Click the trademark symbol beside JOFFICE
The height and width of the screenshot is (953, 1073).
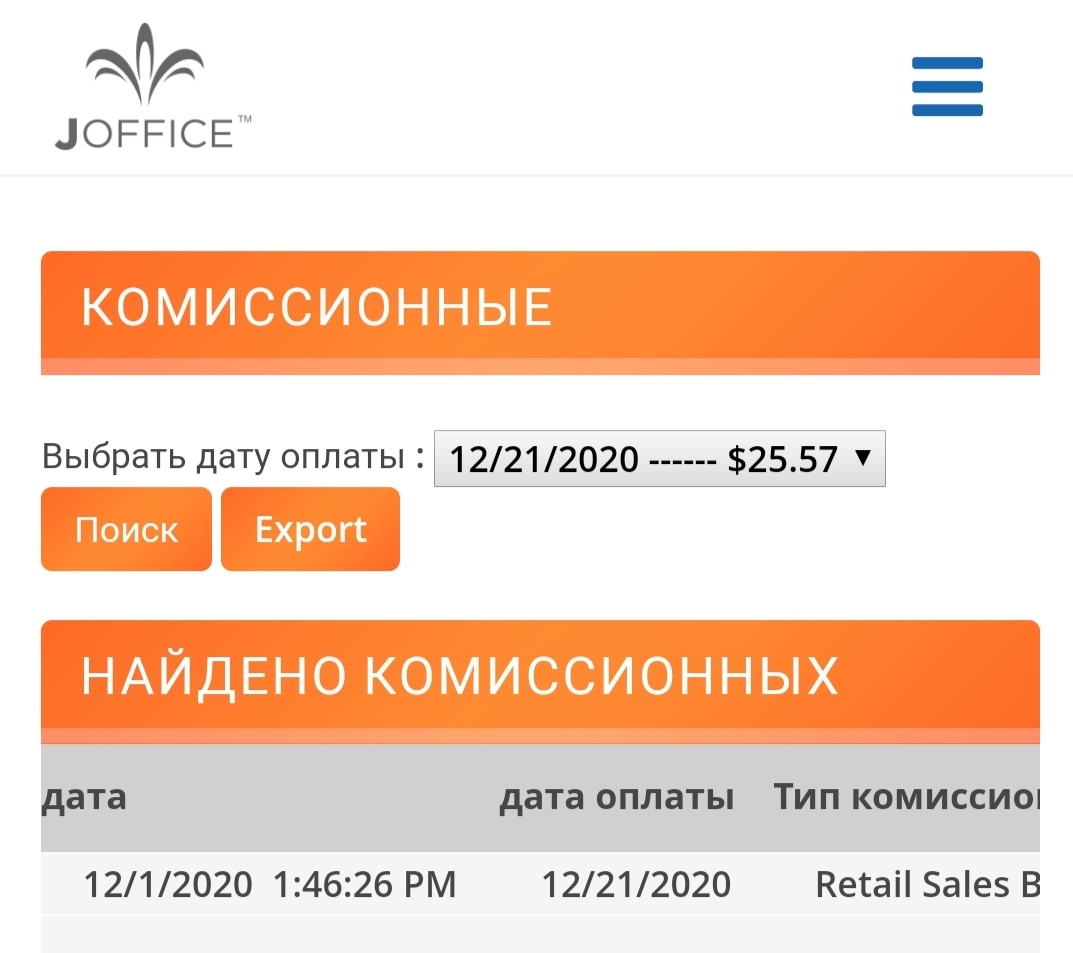pos(244,119)
